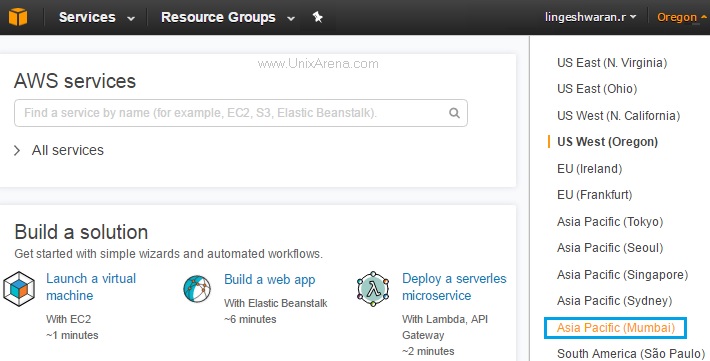Viewport: 710px width, 361px height.
Task: Expand the All services section
Action: click(x=59, y=150)
